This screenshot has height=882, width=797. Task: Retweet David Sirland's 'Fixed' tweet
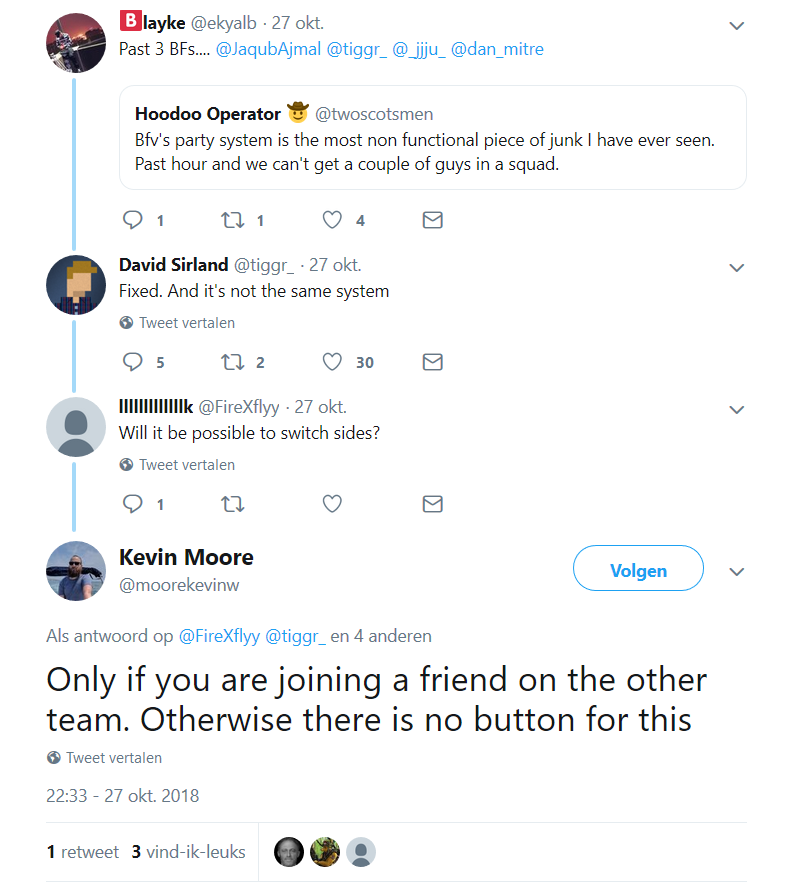pyautogui.click(x=232, y=362)
